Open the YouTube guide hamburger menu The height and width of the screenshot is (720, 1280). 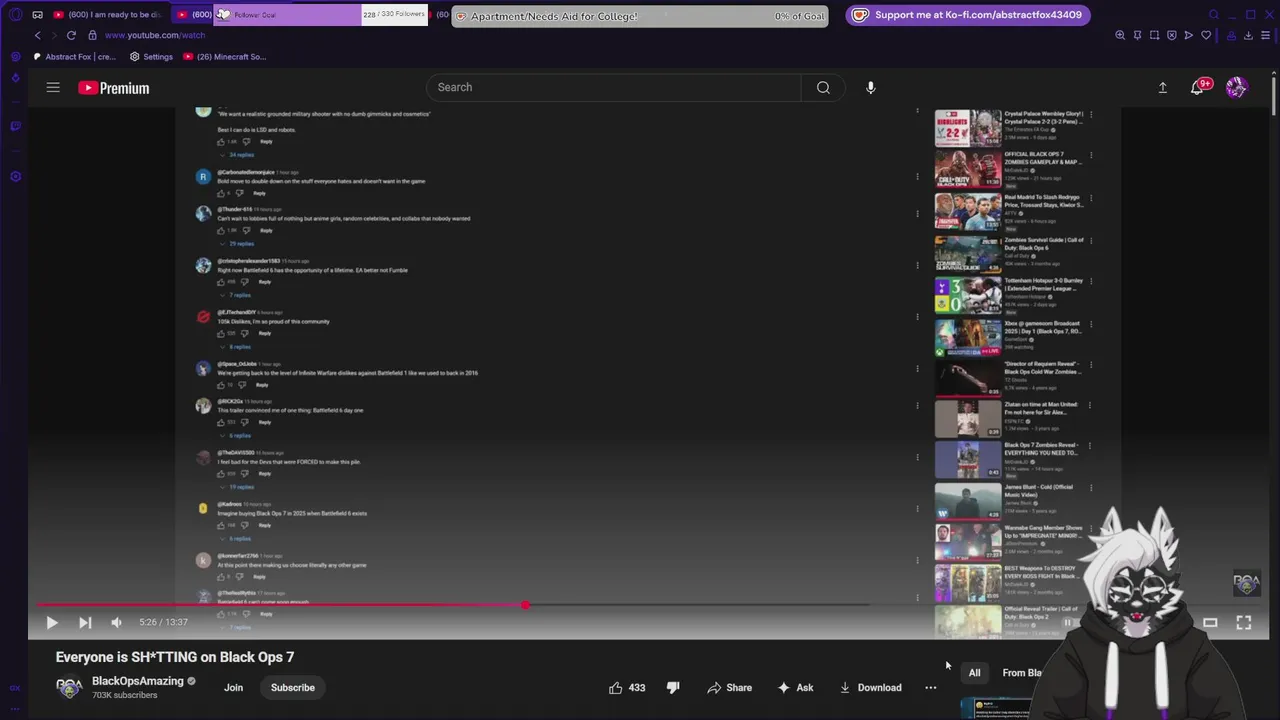(53, 88)
